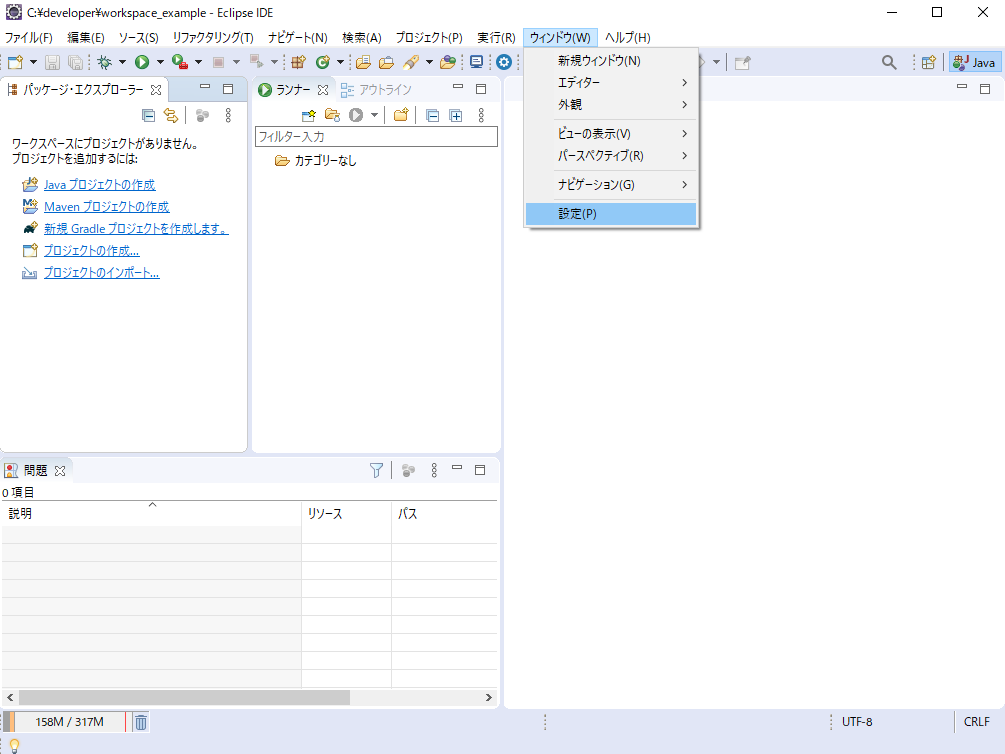Click the green Run toolbar icon
This screenshot has height=754, width=1005.
coord(142,62)
